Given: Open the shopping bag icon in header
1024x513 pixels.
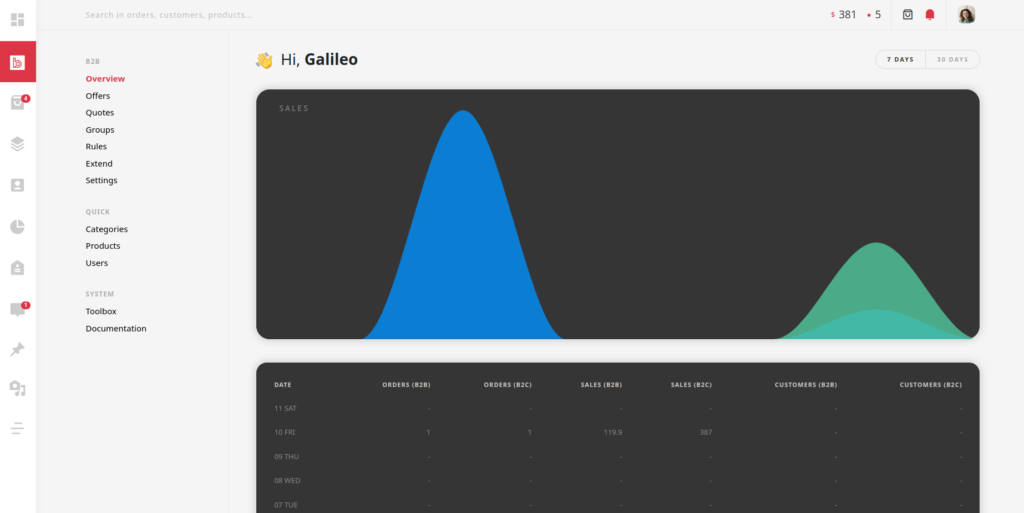Looking at the screenshot, I should click(907, 15).
